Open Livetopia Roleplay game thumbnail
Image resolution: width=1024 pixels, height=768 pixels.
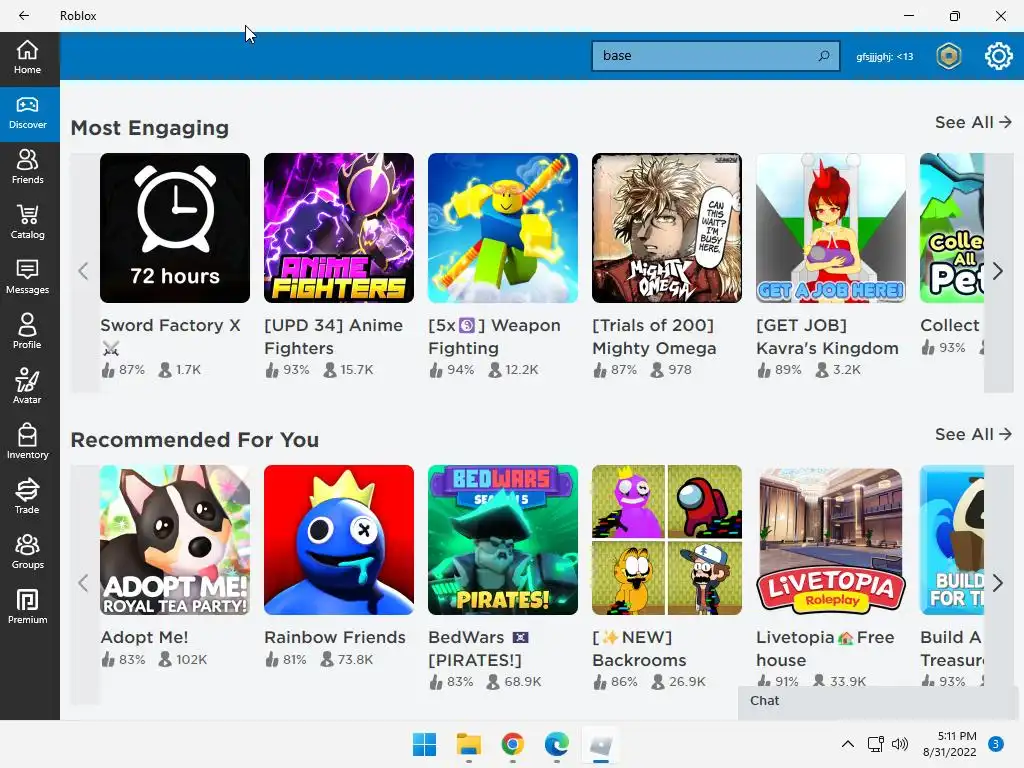pyautogui.click(x=831, y=540)
